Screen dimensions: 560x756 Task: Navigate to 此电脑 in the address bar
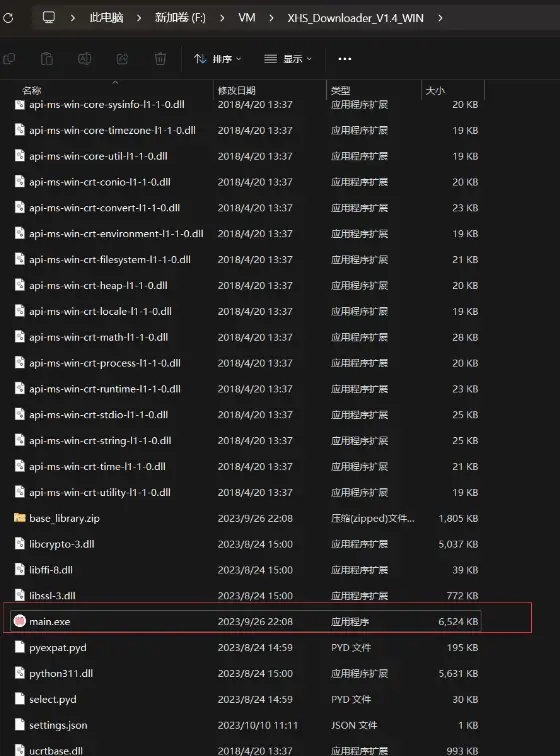point(106,18)
